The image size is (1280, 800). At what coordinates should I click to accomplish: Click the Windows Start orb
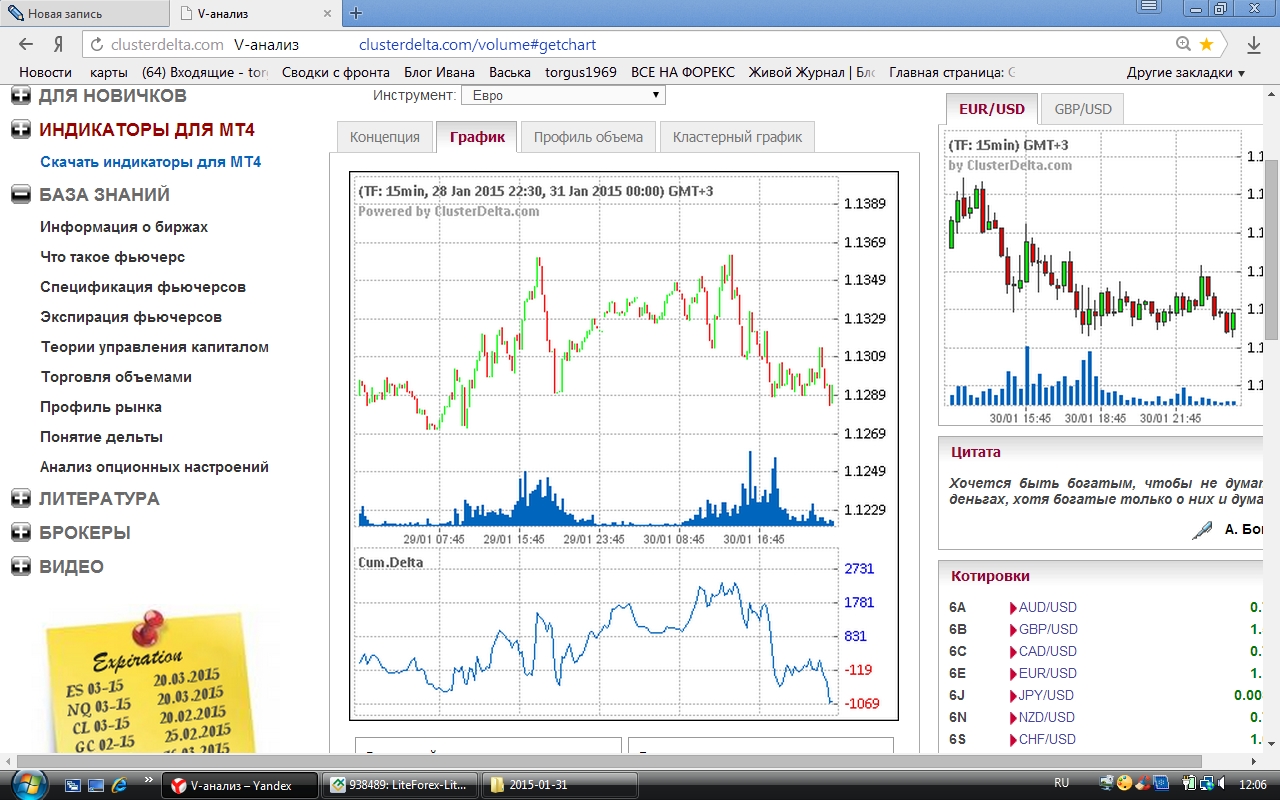coord(27,784)
